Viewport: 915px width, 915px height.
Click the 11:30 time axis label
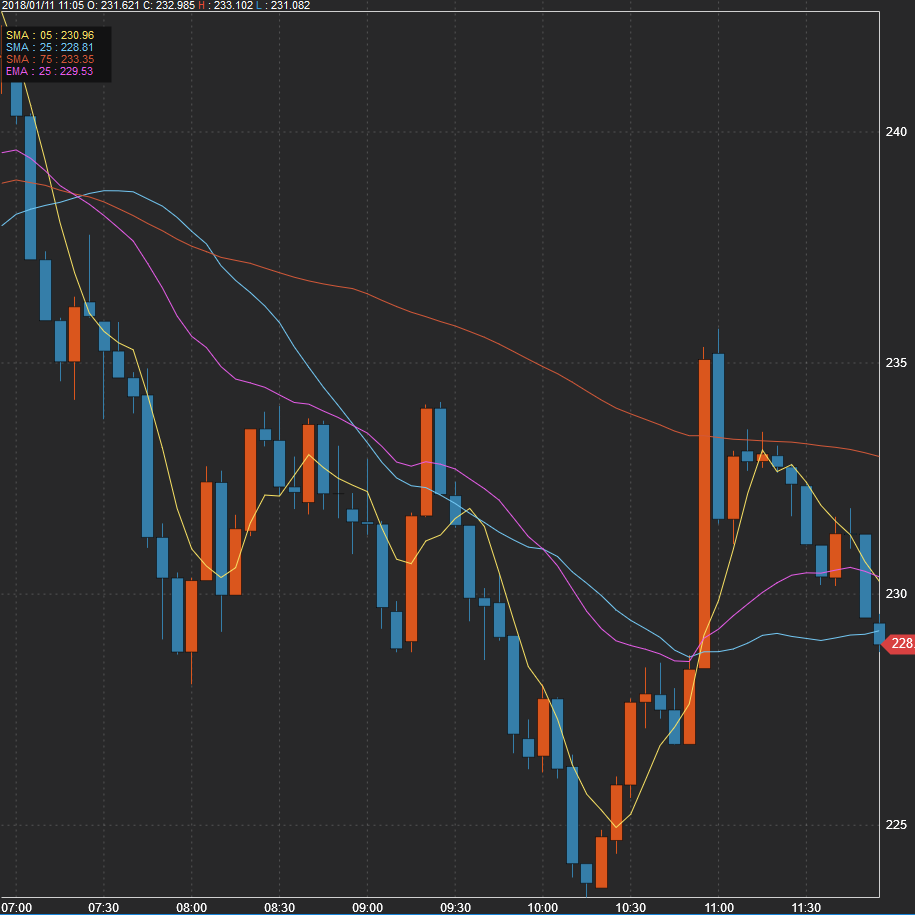click(x=806, y=908)
